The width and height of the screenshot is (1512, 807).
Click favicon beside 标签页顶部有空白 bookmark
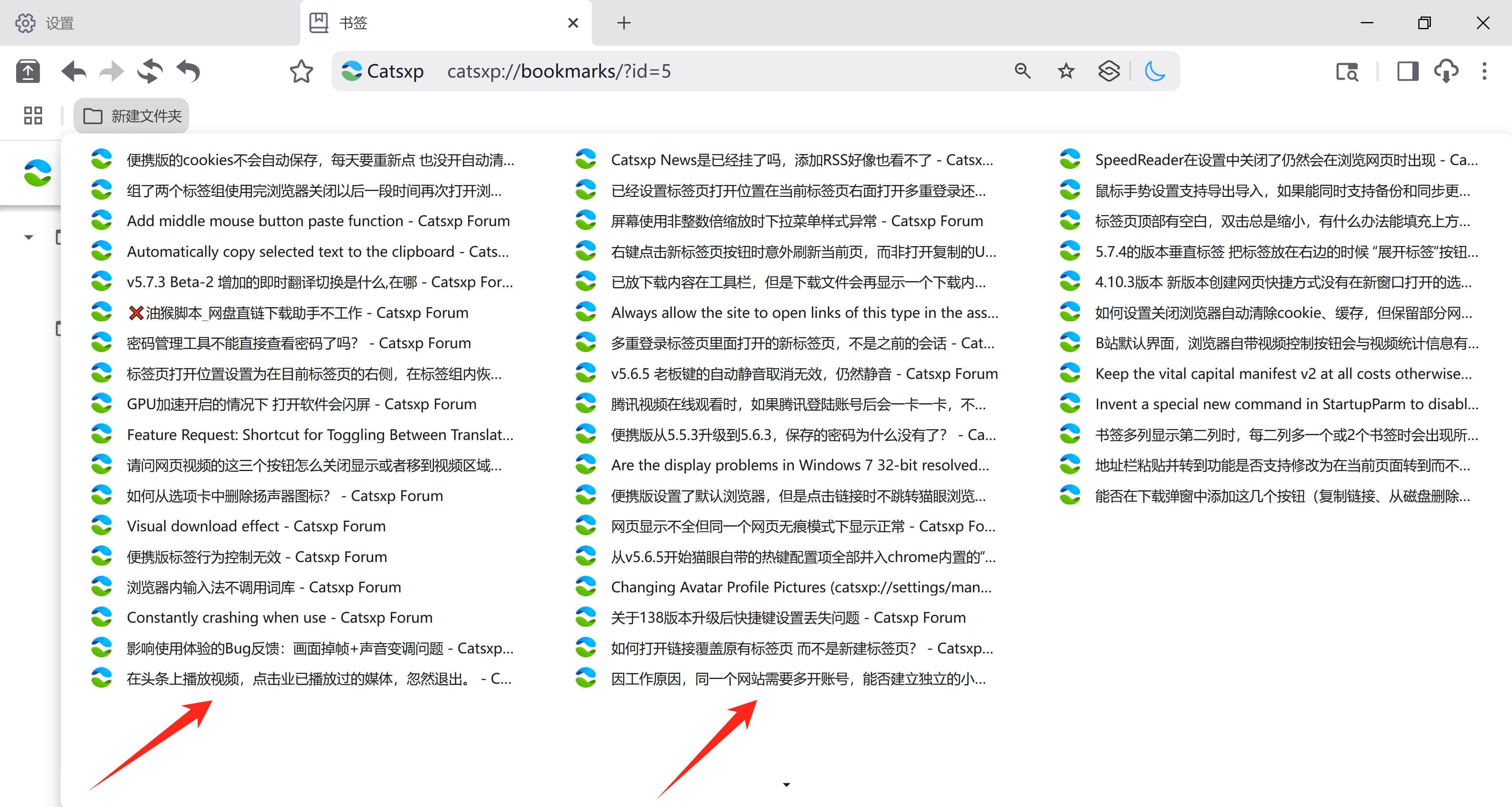(x=1070, y=221)
